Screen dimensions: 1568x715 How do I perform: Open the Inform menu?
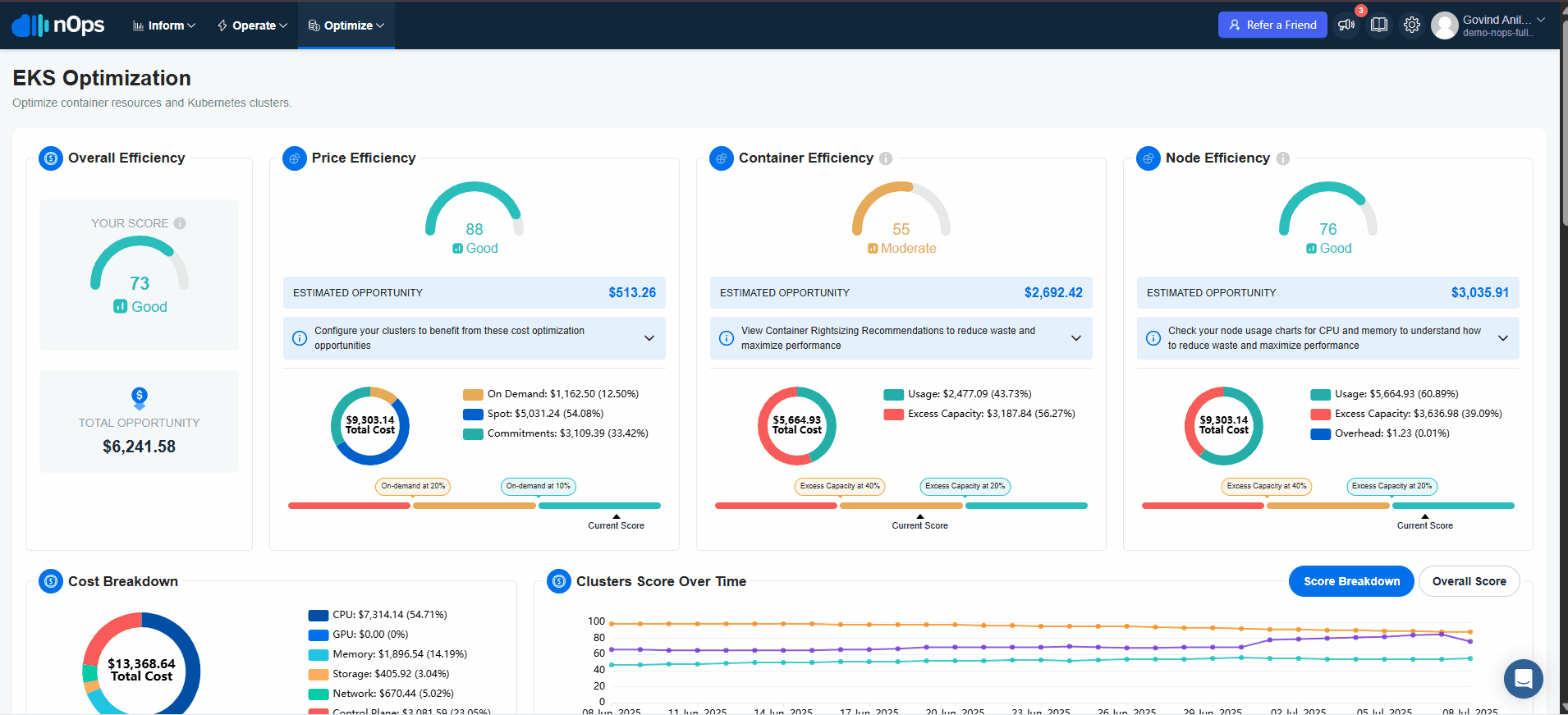[x=164, y=25]
